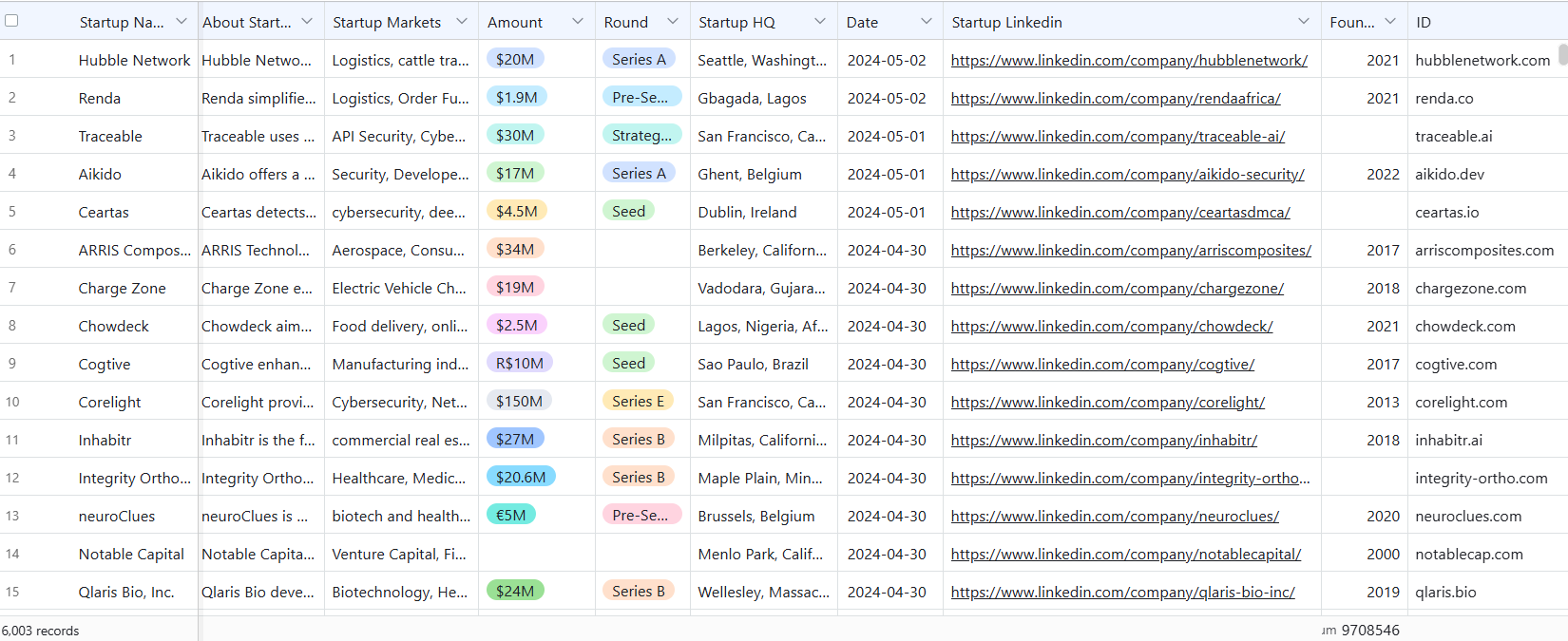Open Startup Name column dropdown arrow
The image size is (1568, 641).
click(x=182, y=21)
